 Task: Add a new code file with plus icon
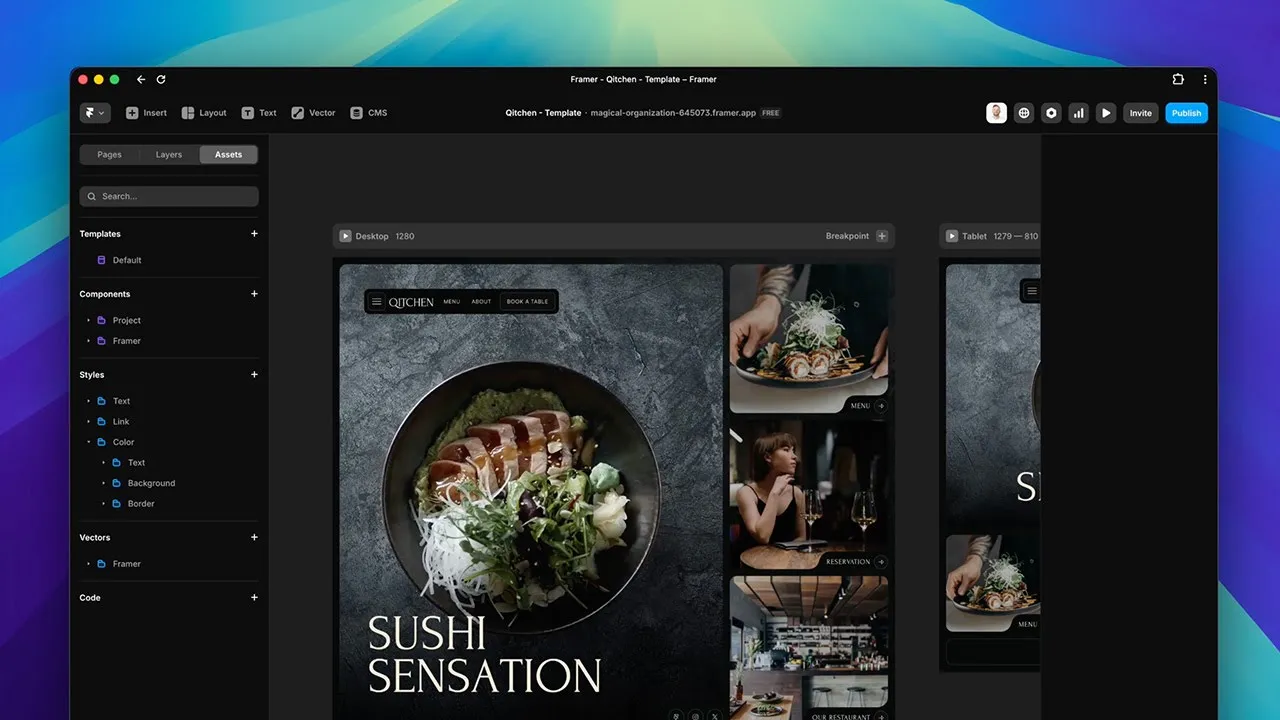254,598
